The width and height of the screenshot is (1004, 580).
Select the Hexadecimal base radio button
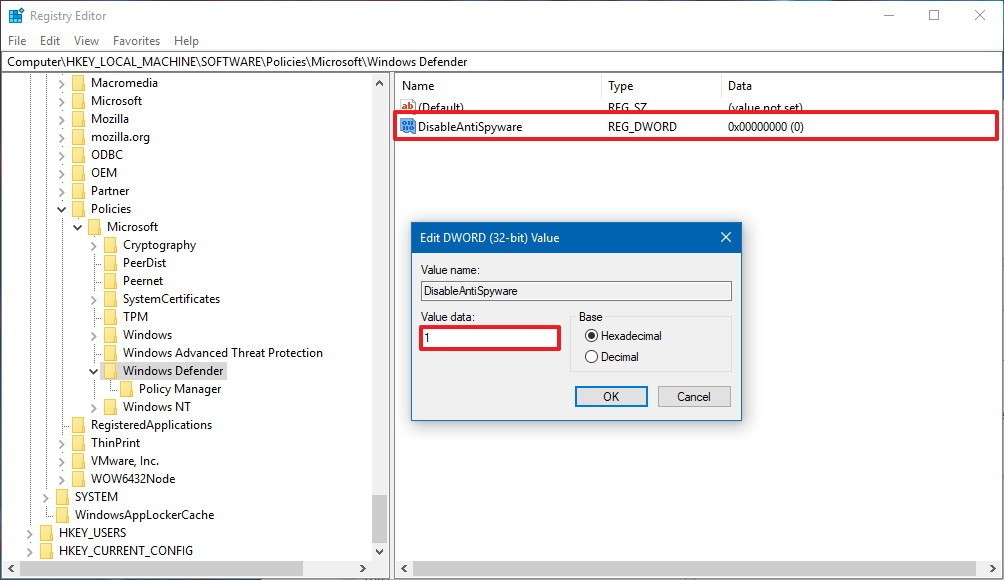[x=591, y=335]
